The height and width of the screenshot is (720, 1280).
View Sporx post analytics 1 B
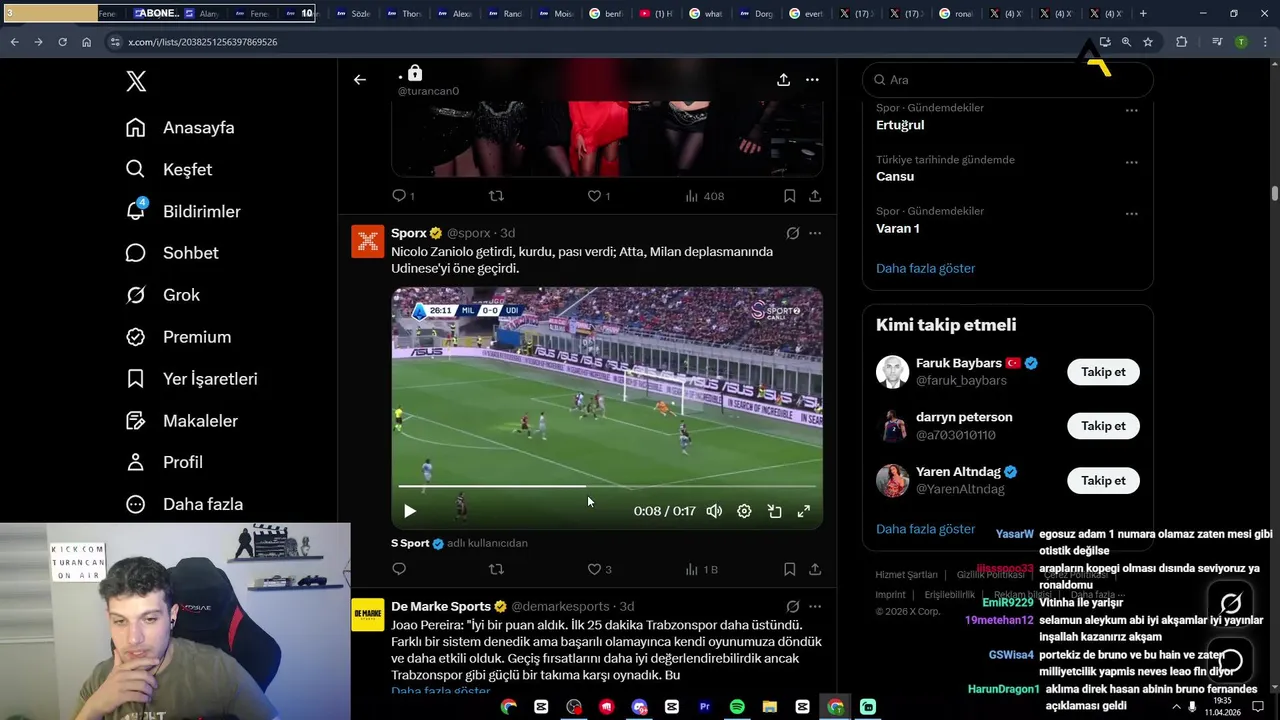pos(702,569)
